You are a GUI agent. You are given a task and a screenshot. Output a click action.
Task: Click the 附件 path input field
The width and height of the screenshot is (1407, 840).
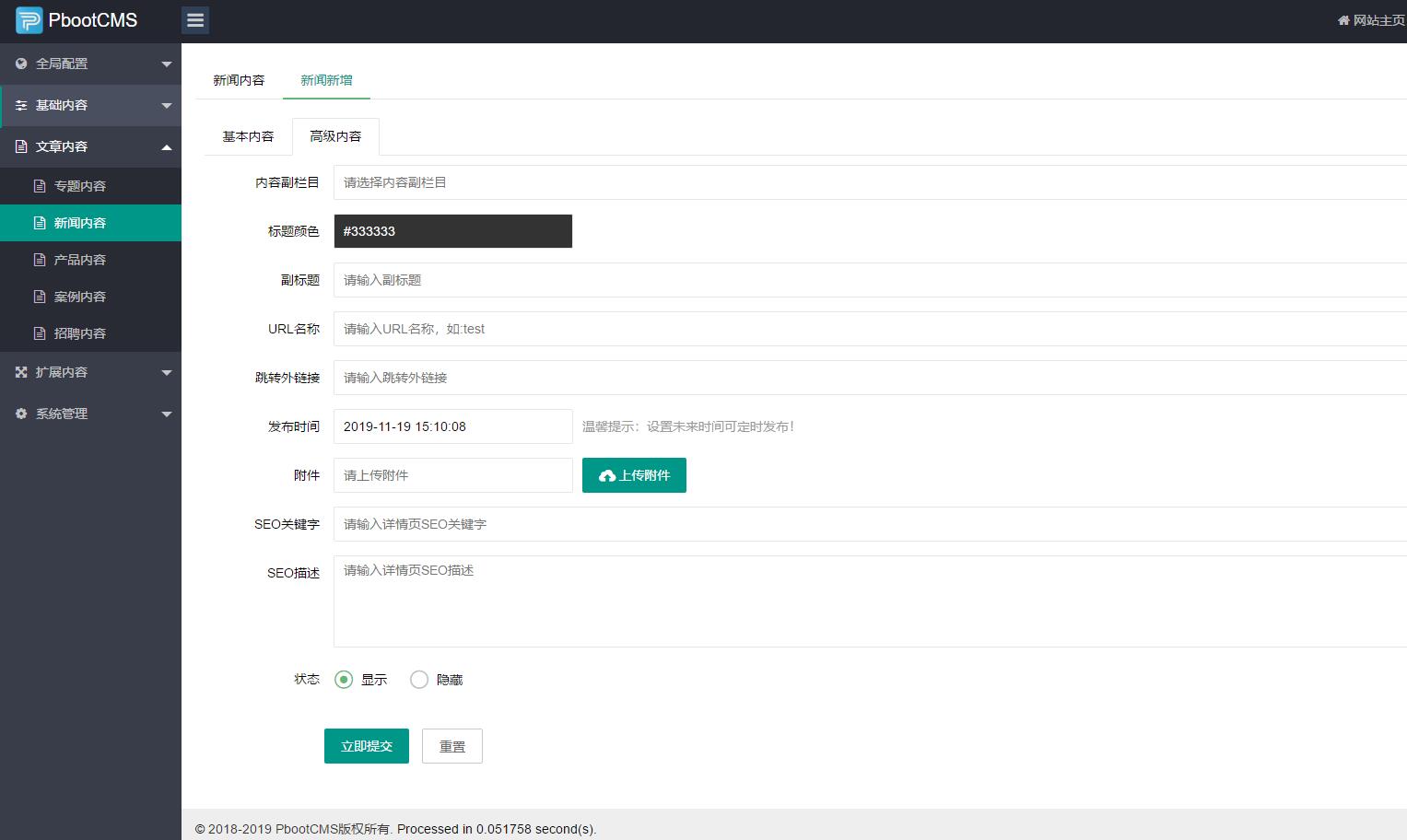[x=452, y=475]
